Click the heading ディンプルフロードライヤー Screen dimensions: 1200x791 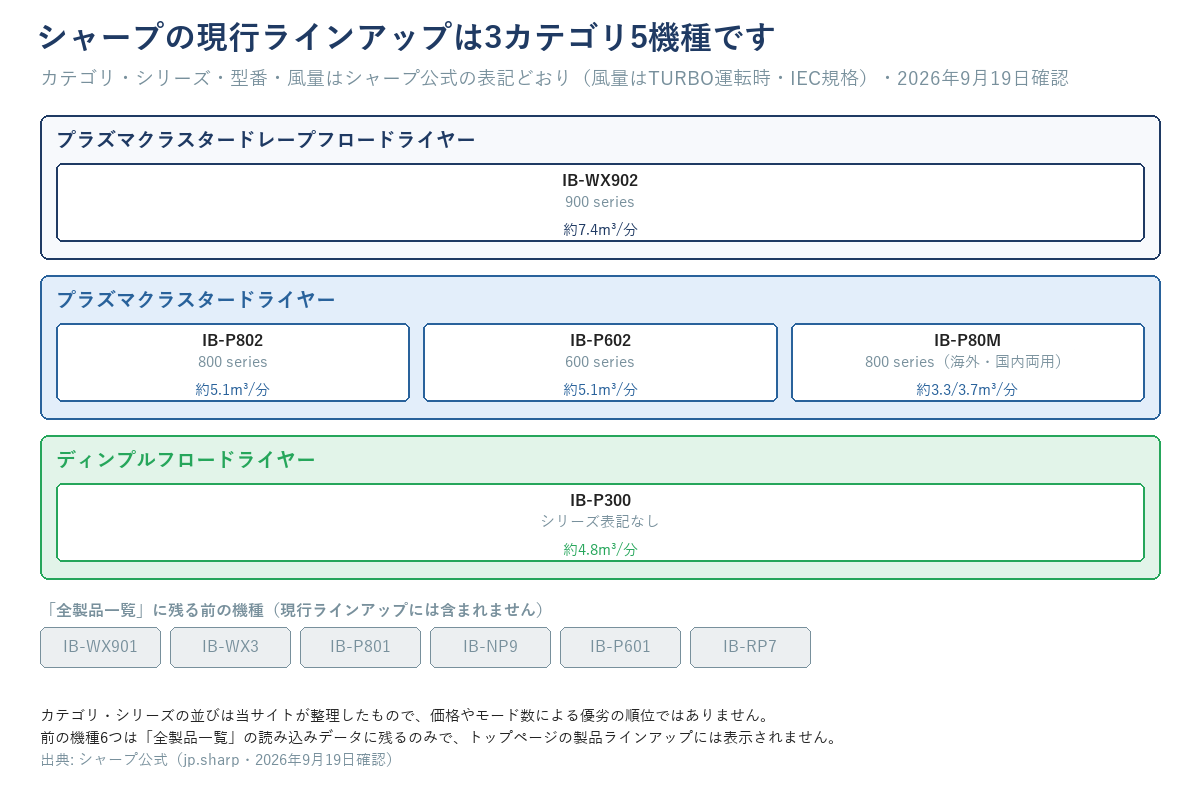[x=186, y=460]
